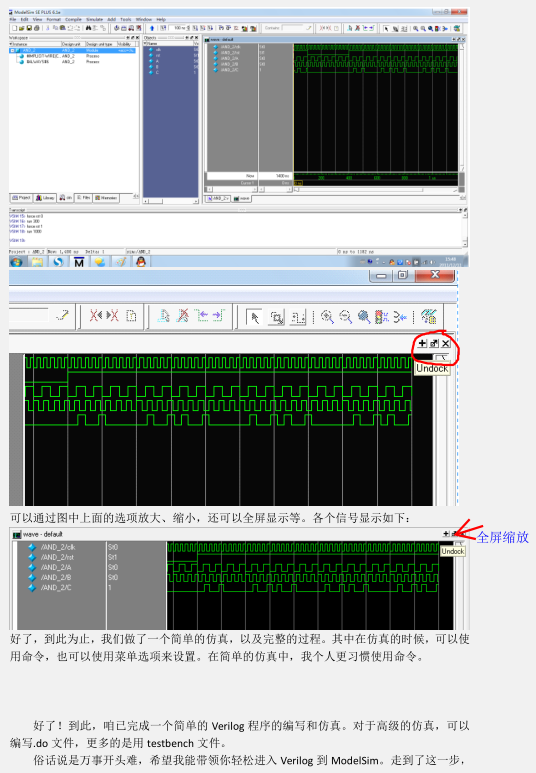Screen dimensions: 536x773
Task: Click Zoom Full icon in enlarged toolbar
Action: [363, 316]
